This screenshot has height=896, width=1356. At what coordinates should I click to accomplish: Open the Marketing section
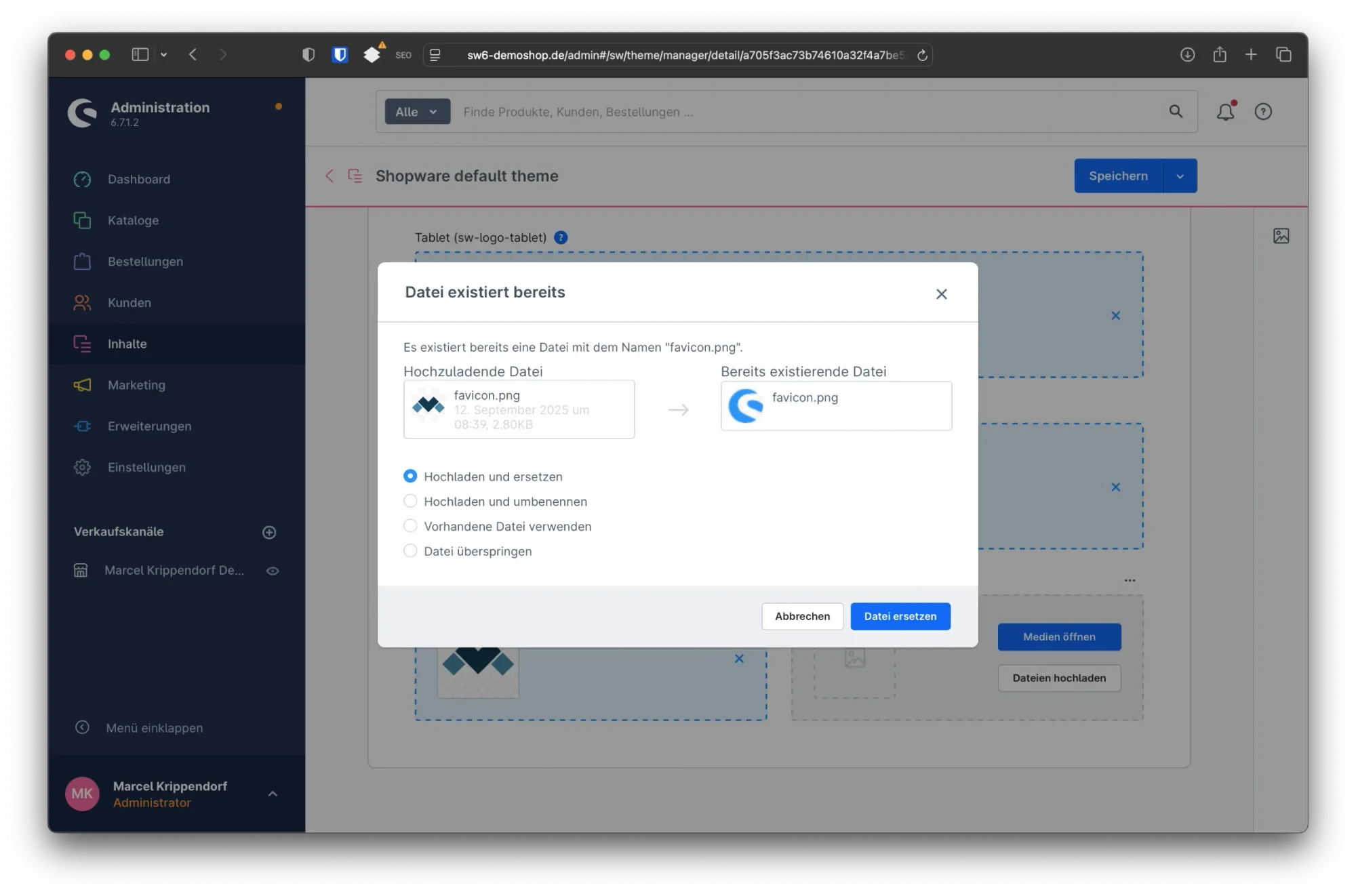pyautogui.click(x=136, y=385)
